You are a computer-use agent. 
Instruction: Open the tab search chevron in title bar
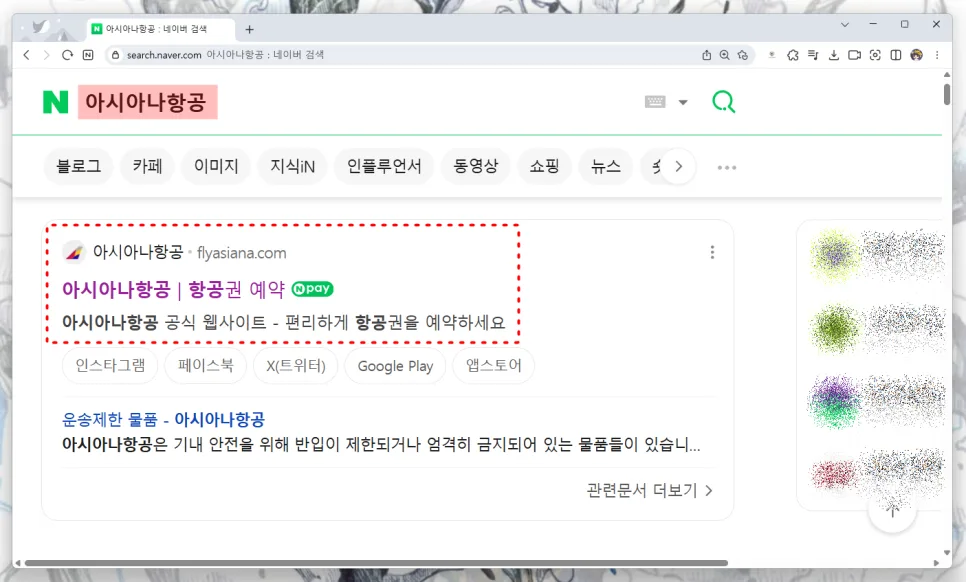[845, 25]
